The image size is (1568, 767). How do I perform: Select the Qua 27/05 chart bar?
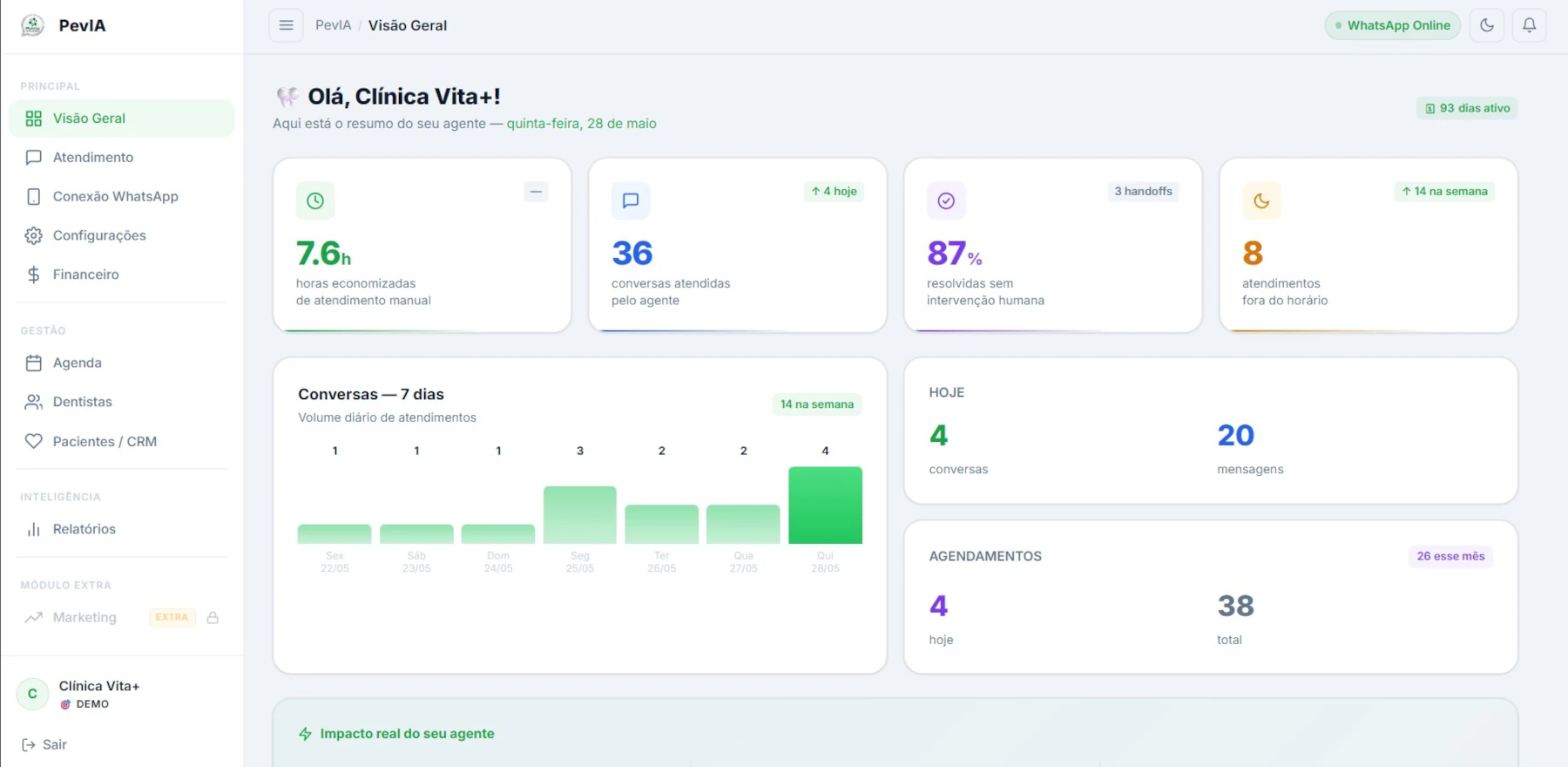pyautogui.click(x=743, y=524)
